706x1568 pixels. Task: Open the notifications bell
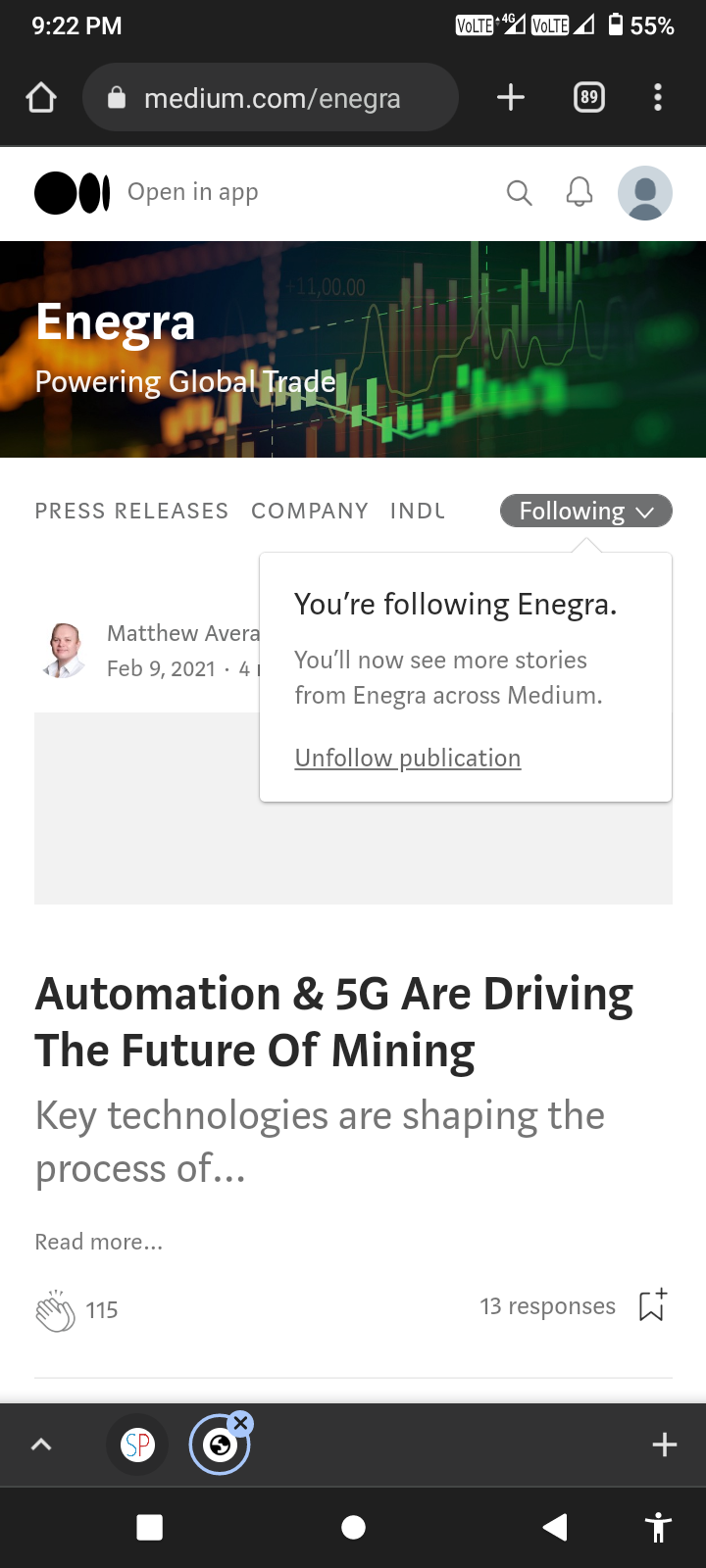coord(580,192)
